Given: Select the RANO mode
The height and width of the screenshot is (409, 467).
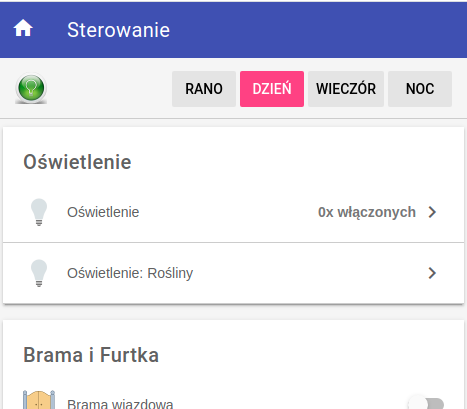Looking at the screenshot, I should (204, 89).
